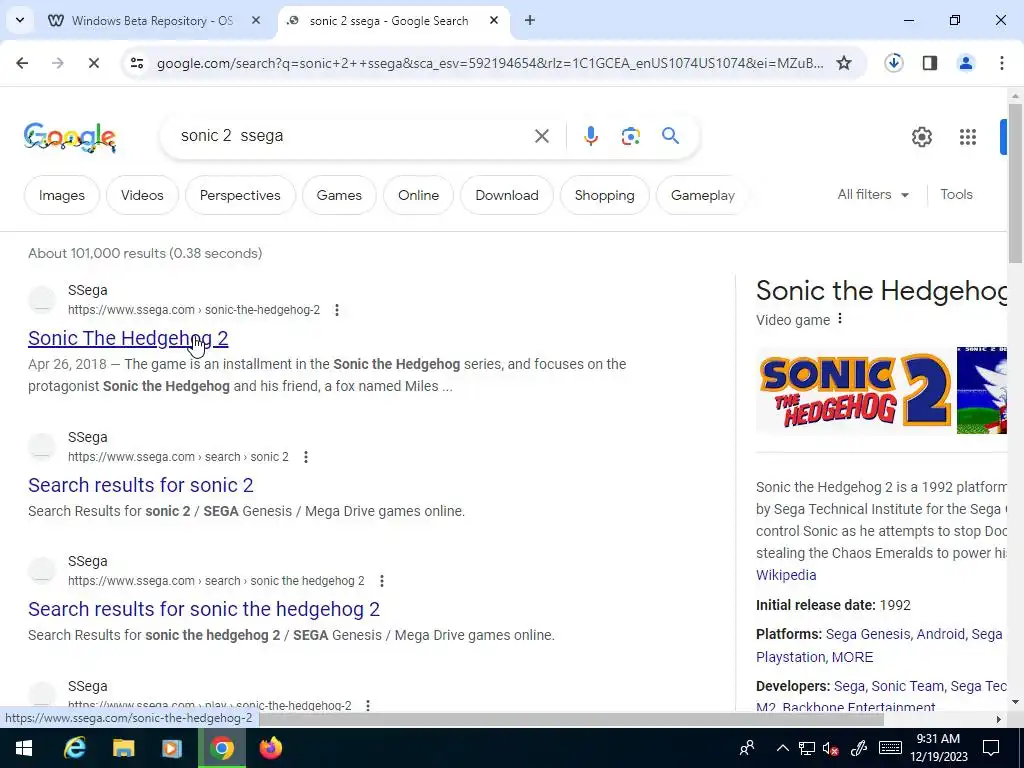Click the horizontal scrollbar right arrow
The width and height of the screenshot is (1024, 768).
click(999, 719)
